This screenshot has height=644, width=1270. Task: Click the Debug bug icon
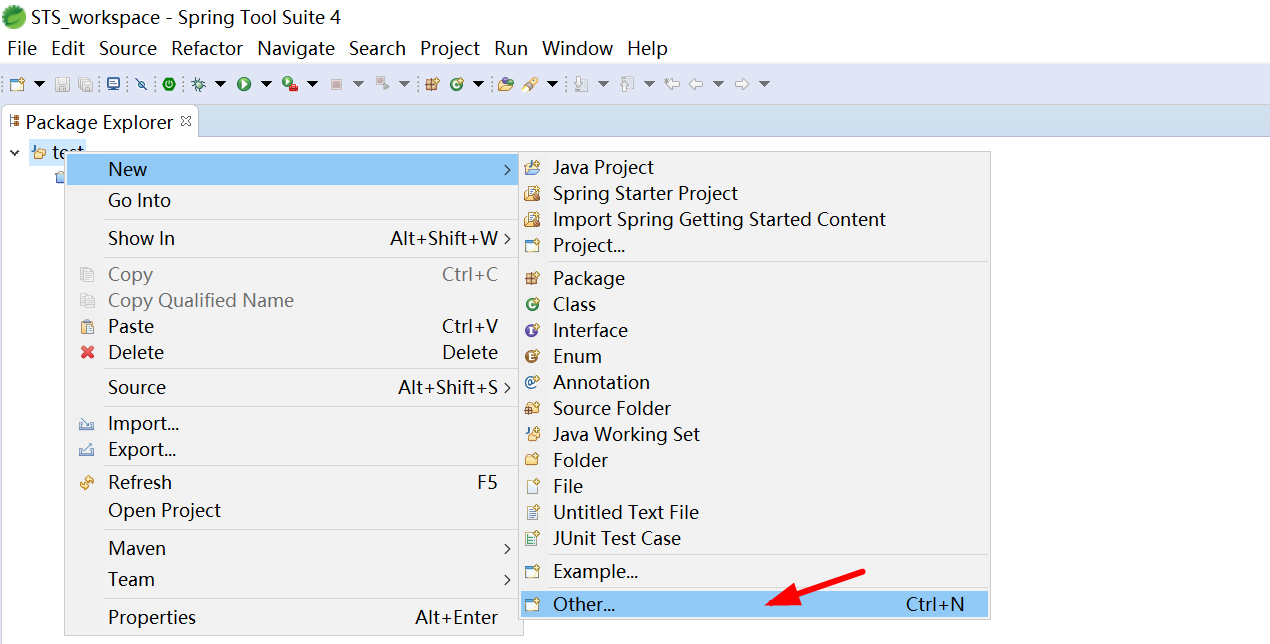pyautogui.click(x=198, y=84)
